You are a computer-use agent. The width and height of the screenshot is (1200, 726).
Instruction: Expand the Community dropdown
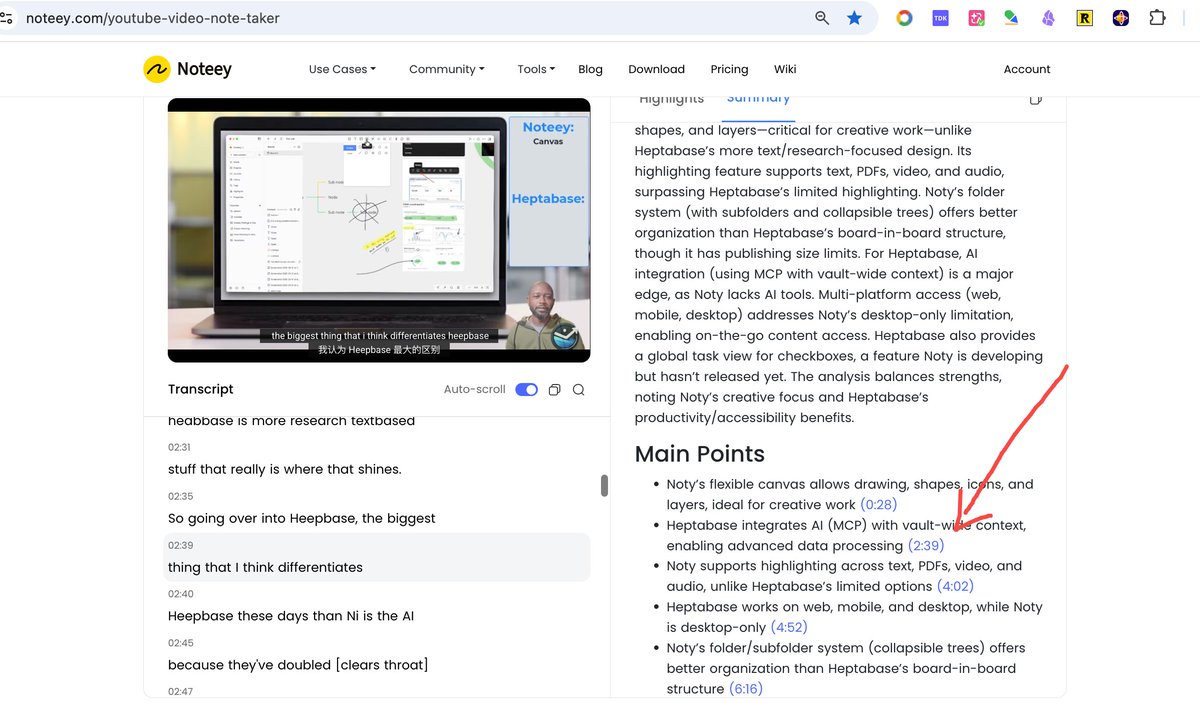coord(446,69)
